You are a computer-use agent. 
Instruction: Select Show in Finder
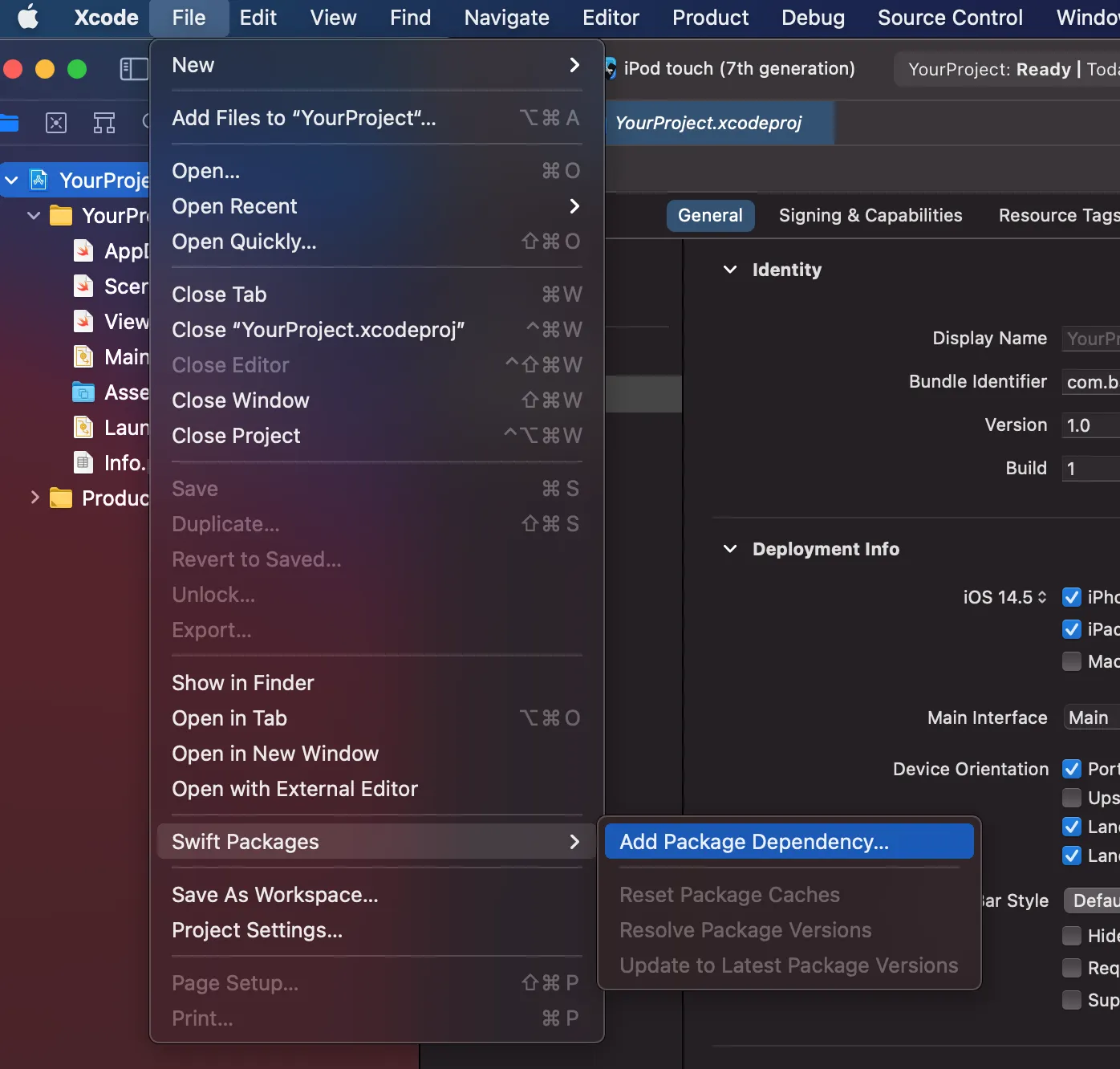click(376, 683)
